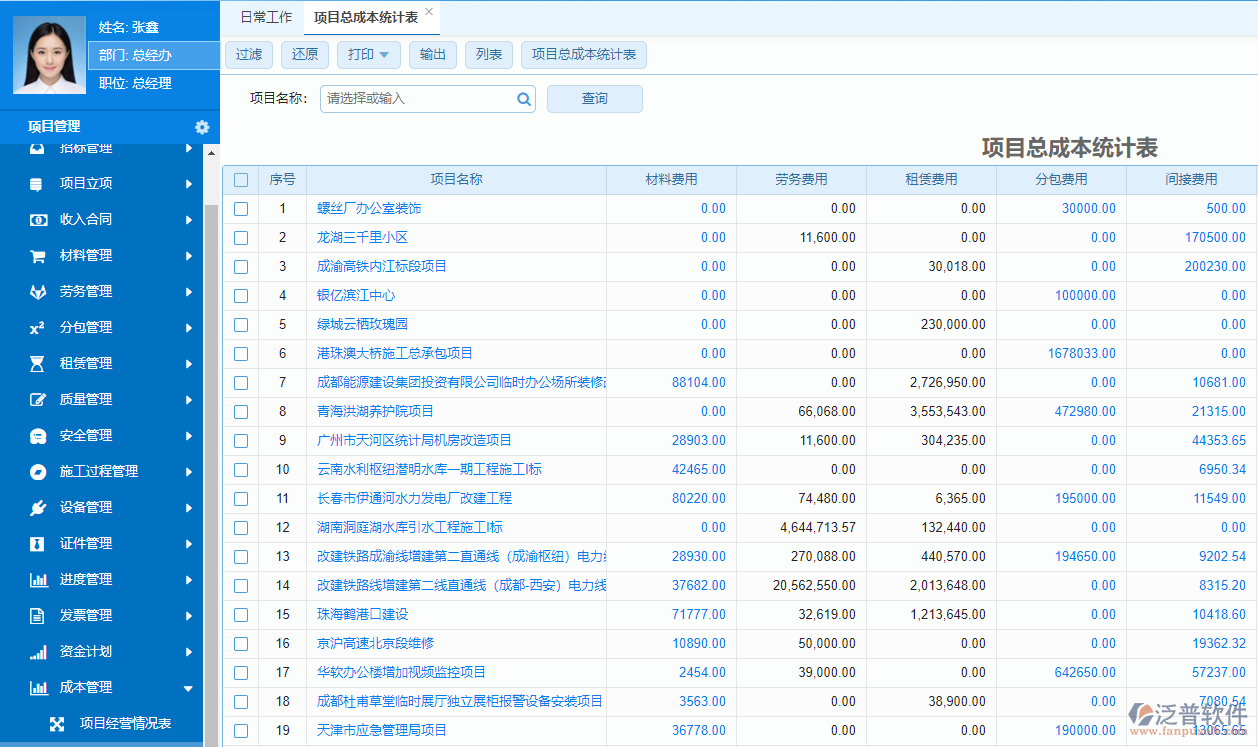Screen dimensions: 1258x747
Task: Check the select-all checkbox in table header
Action: 240,178
